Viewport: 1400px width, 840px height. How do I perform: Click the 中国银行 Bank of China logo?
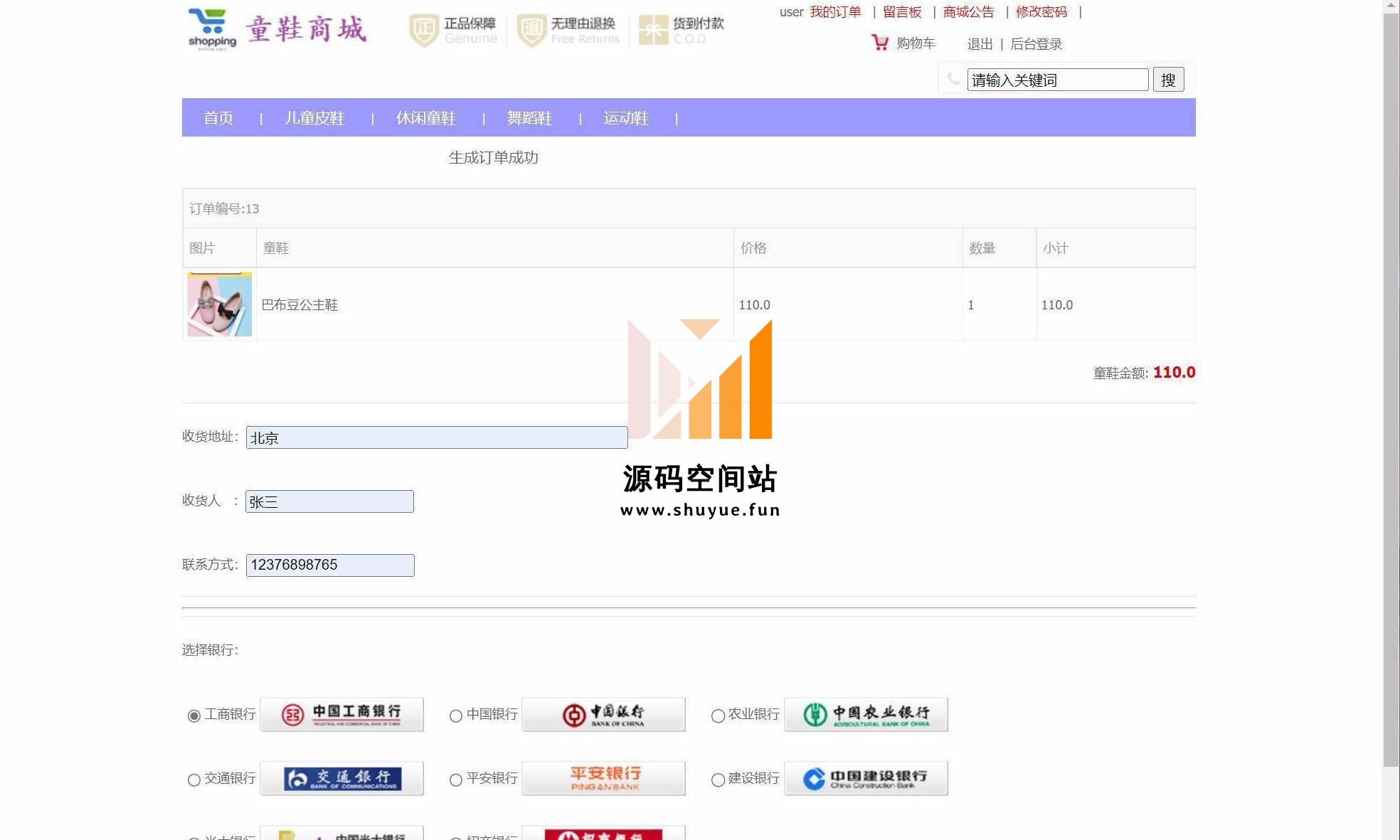click(x=604, y=714)
